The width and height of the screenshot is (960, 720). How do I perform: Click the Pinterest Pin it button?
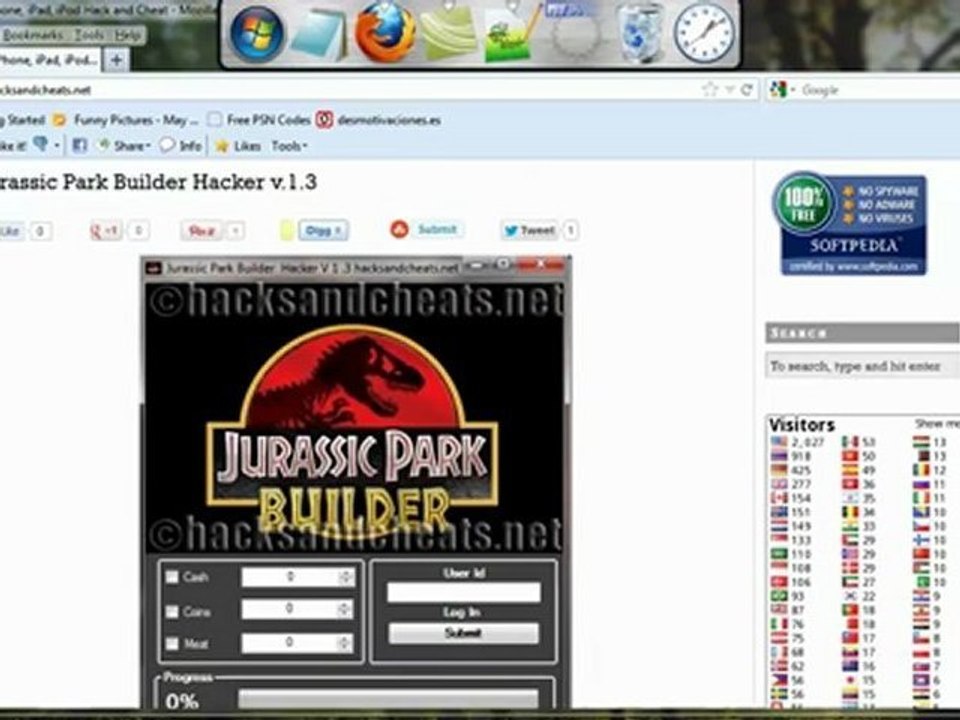201,231
